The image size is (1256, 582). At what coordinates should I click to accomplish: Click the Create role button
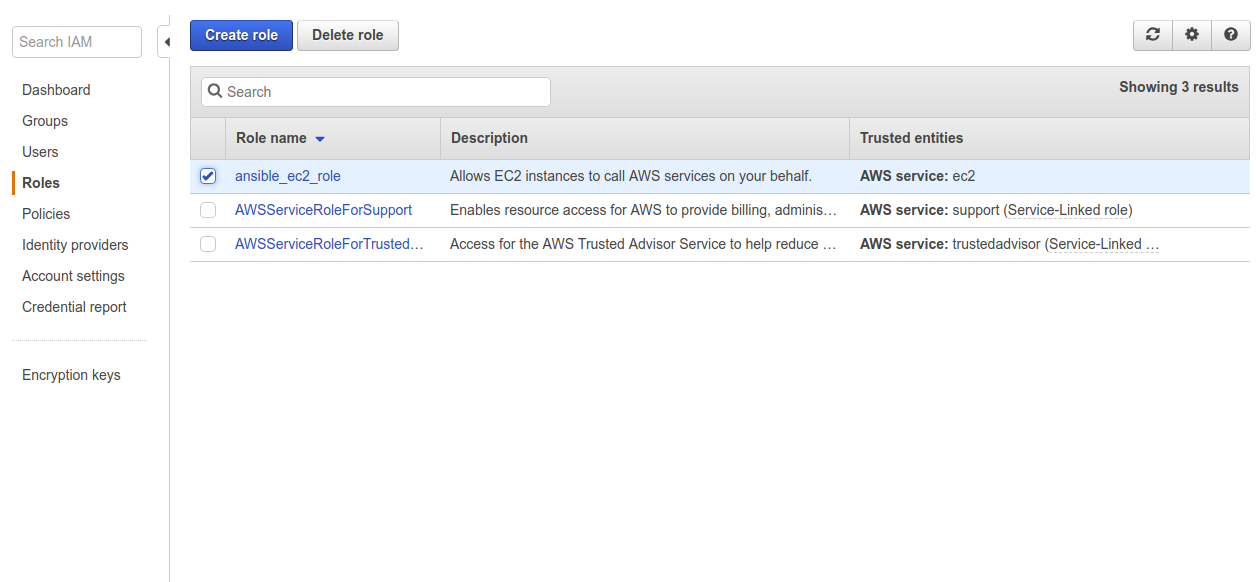(241, 35)
